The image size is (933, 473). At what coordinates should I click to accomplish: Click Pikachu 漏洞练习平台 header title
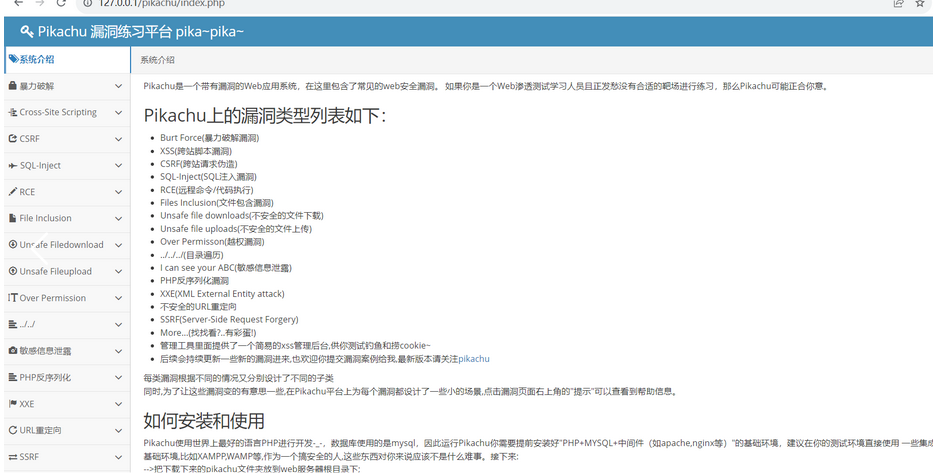[140, 32]
